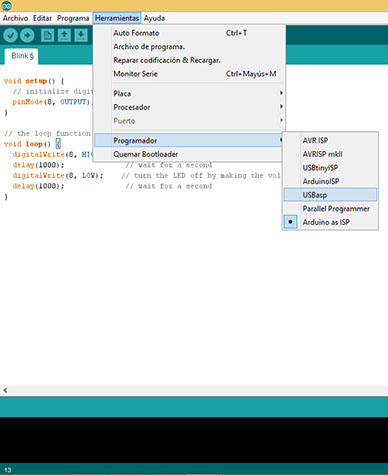
Task: Open the Ayuda menu
Action: [154, 18]
